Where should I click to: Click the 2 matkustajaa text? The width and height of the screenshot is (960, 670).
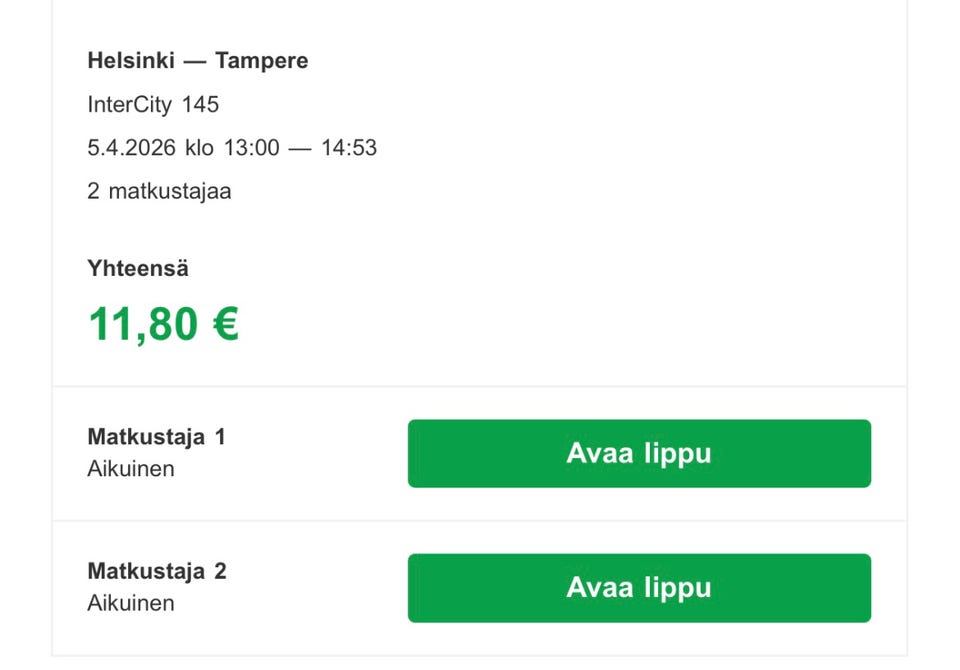[x=159, y=191]
